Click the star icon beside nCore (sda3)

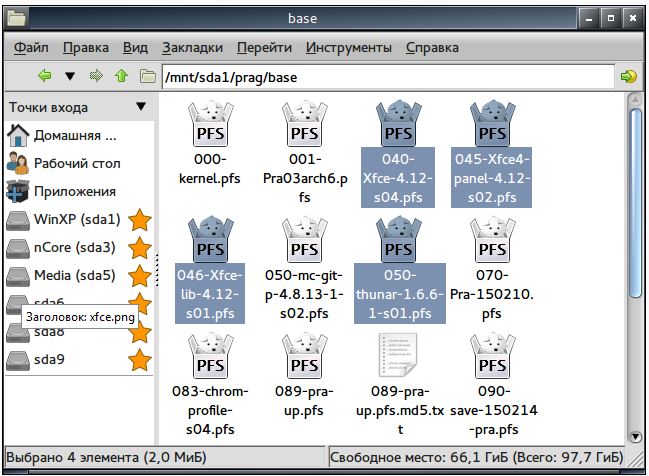(140, 247)
